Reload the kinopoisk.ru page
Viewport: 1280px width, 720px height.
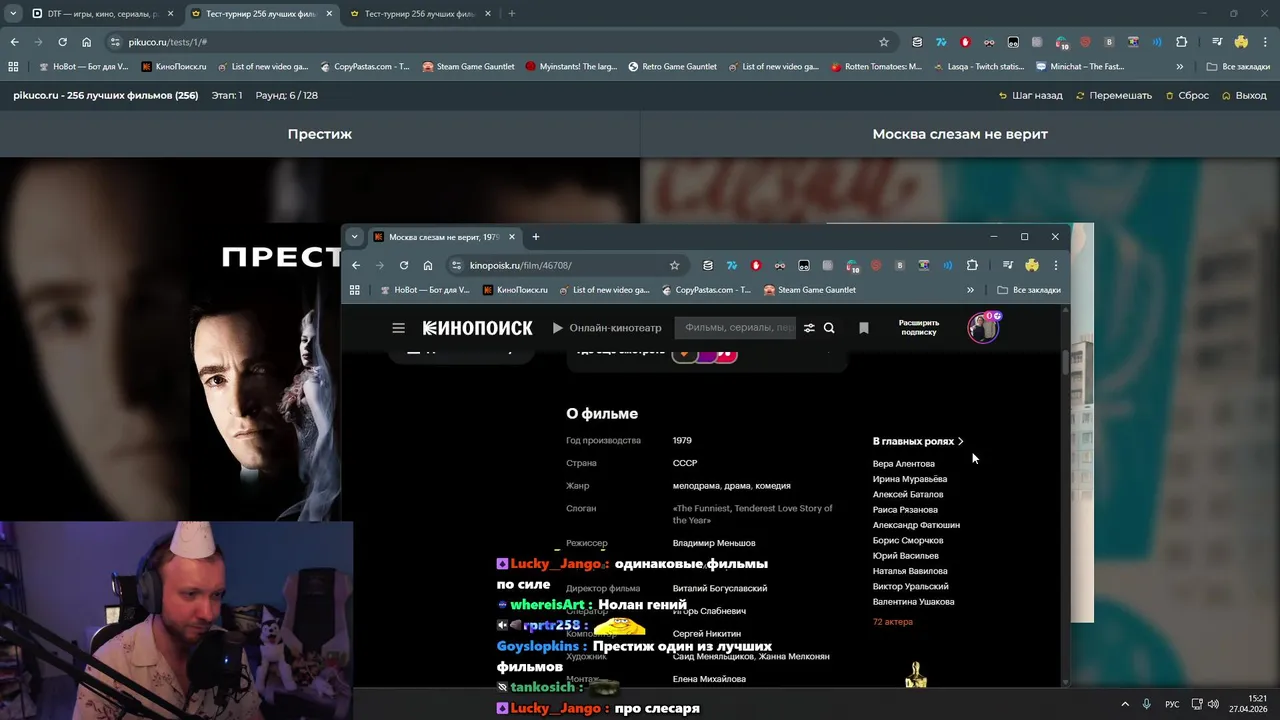pyautogui.click(x=404, y=265)
